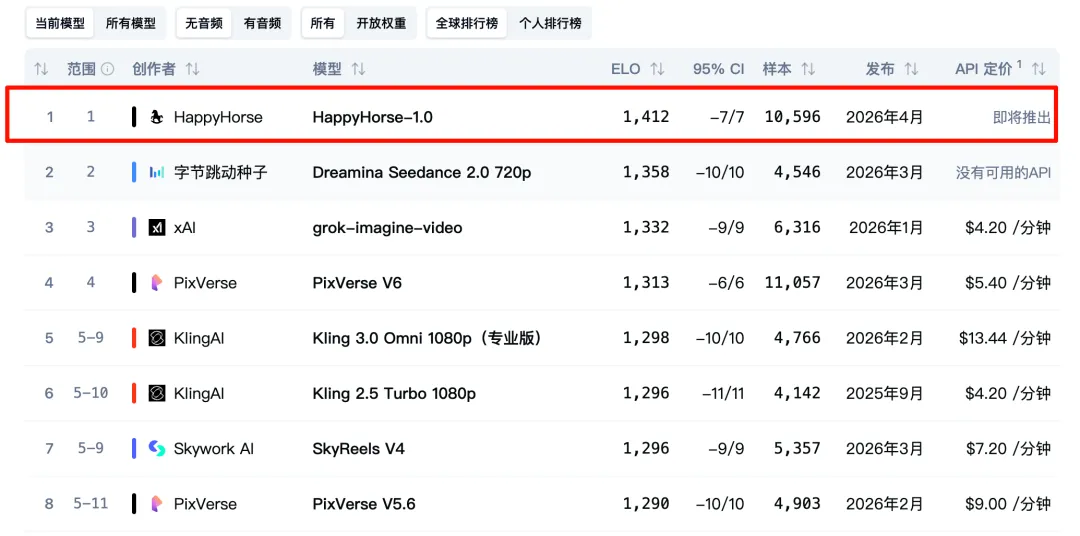Click sample count 5,357
This screenshot has height=536, width=1080.
pos(796,449)
